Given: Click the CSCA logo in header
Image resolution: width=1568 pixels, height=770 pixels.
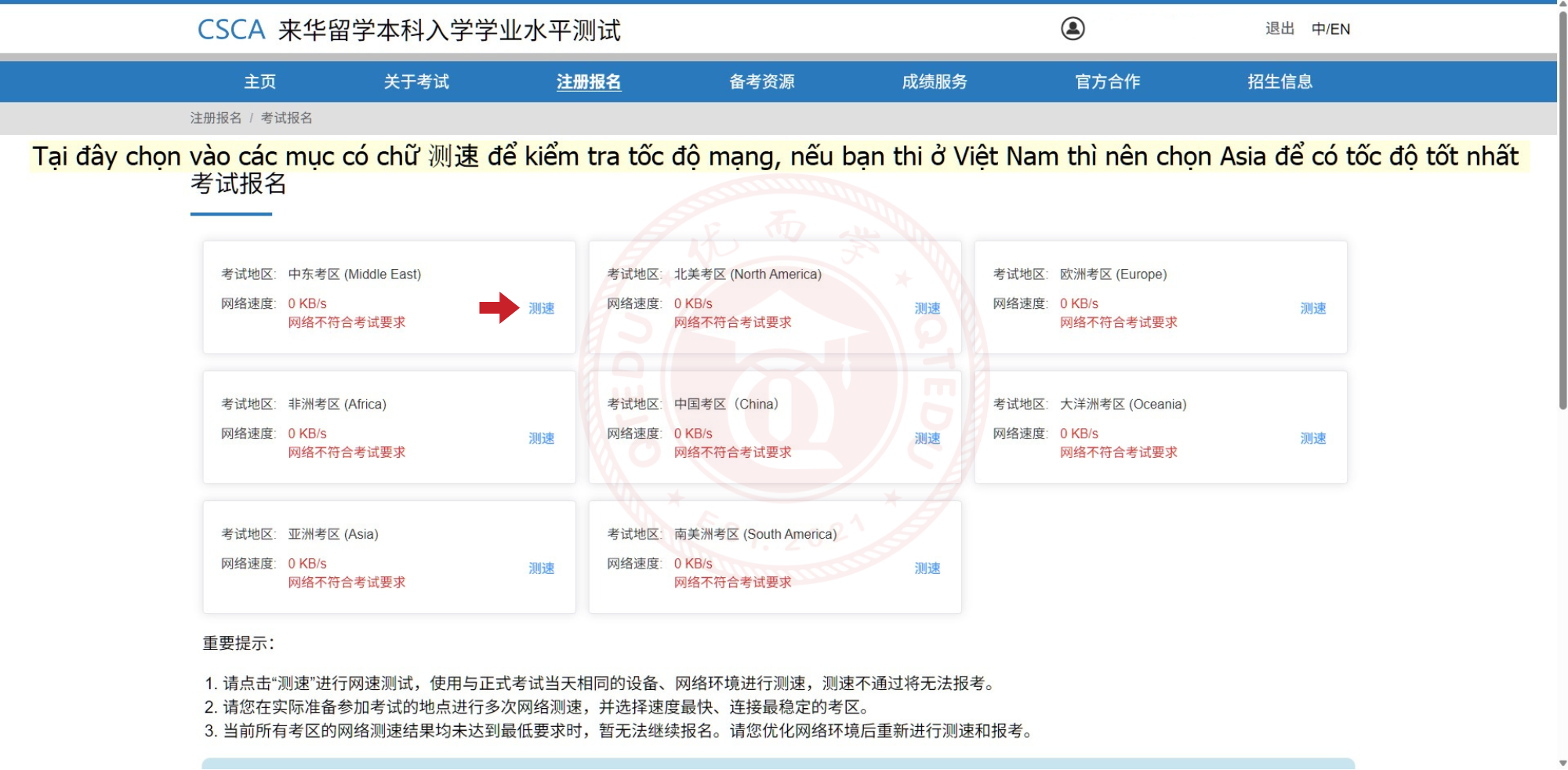Looking at the screenshot, I should pyautogui.click(x=231, y=30).
